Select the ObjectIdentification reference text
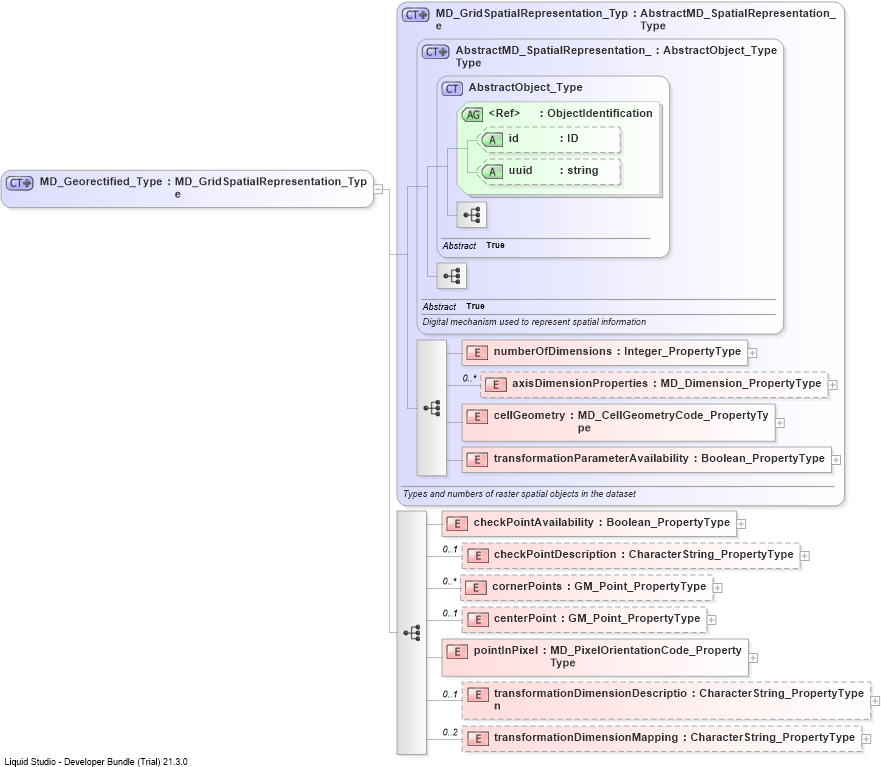Image resolution: width=881 pixels, height=767 pixels. pyautogui.click(x=600, y=114)
